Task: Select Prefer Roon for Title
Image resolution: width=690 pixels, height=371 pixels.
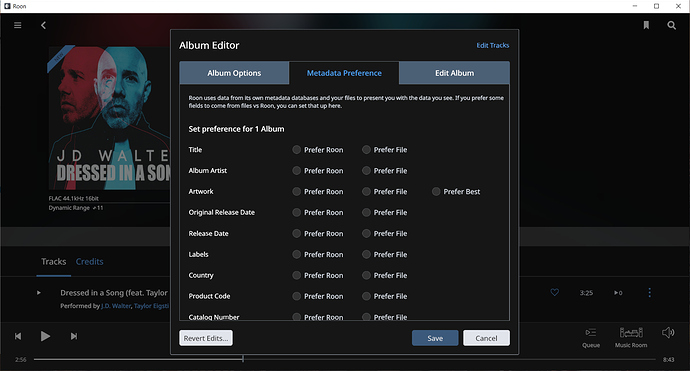Action: (x=297, y=150)
